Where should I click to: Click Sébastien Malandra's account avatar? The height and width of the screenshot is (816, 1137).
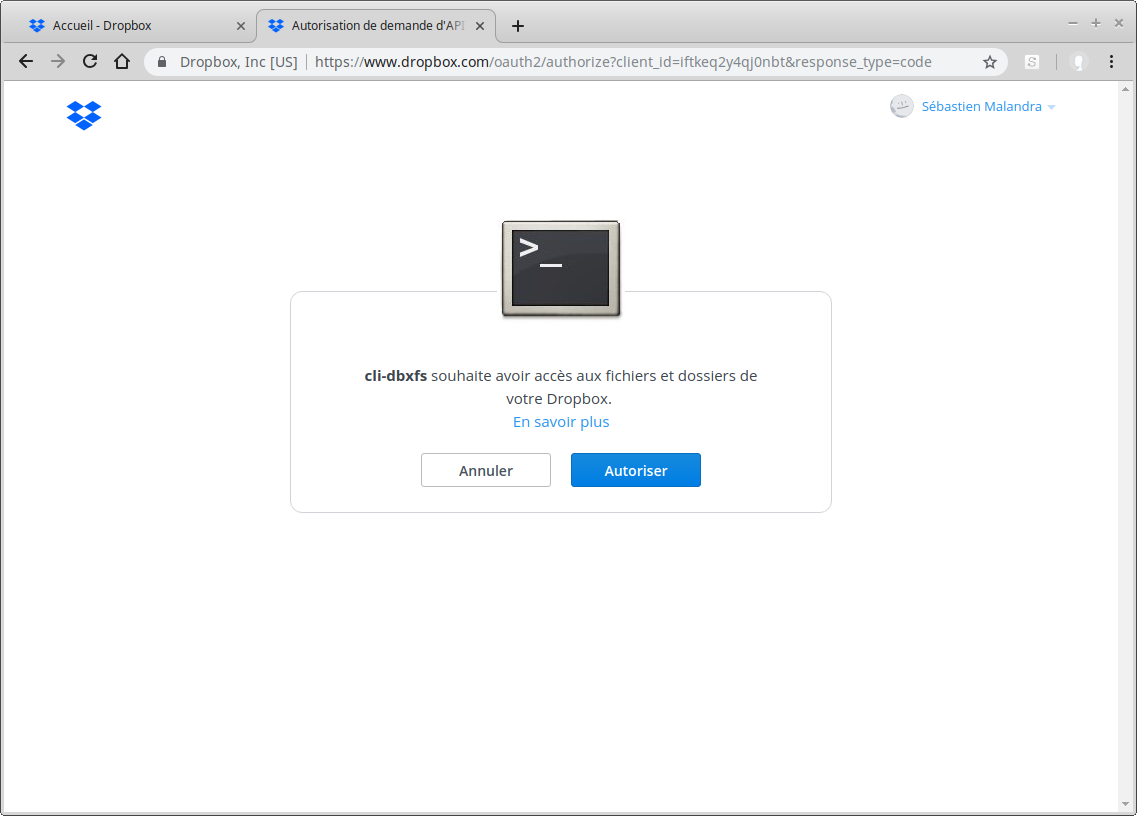[x=902, y=106]
